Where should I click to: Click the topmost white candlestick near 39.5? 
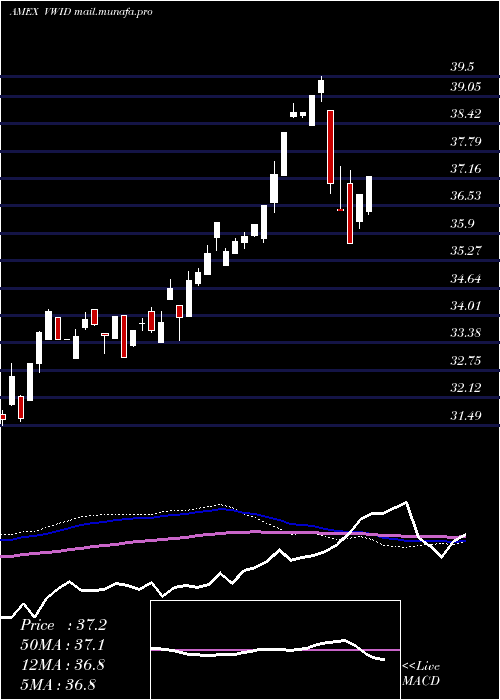pos(321,86)
